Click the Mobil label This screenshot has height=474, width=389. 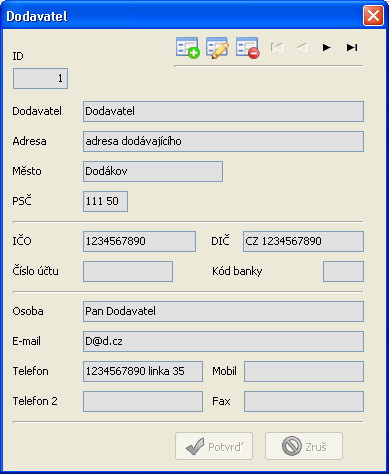(224, 371)
